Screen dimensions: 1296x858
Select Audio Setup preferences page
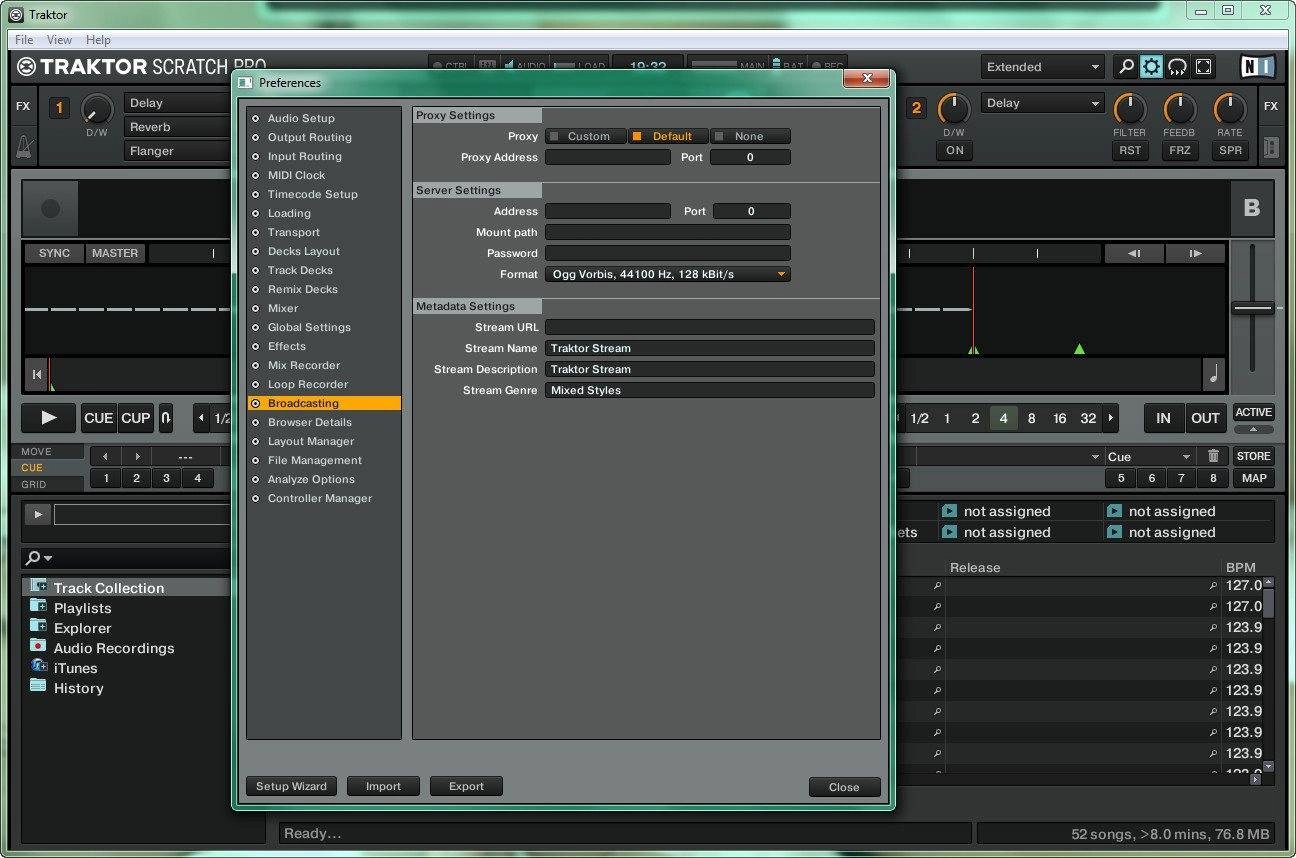324,118
